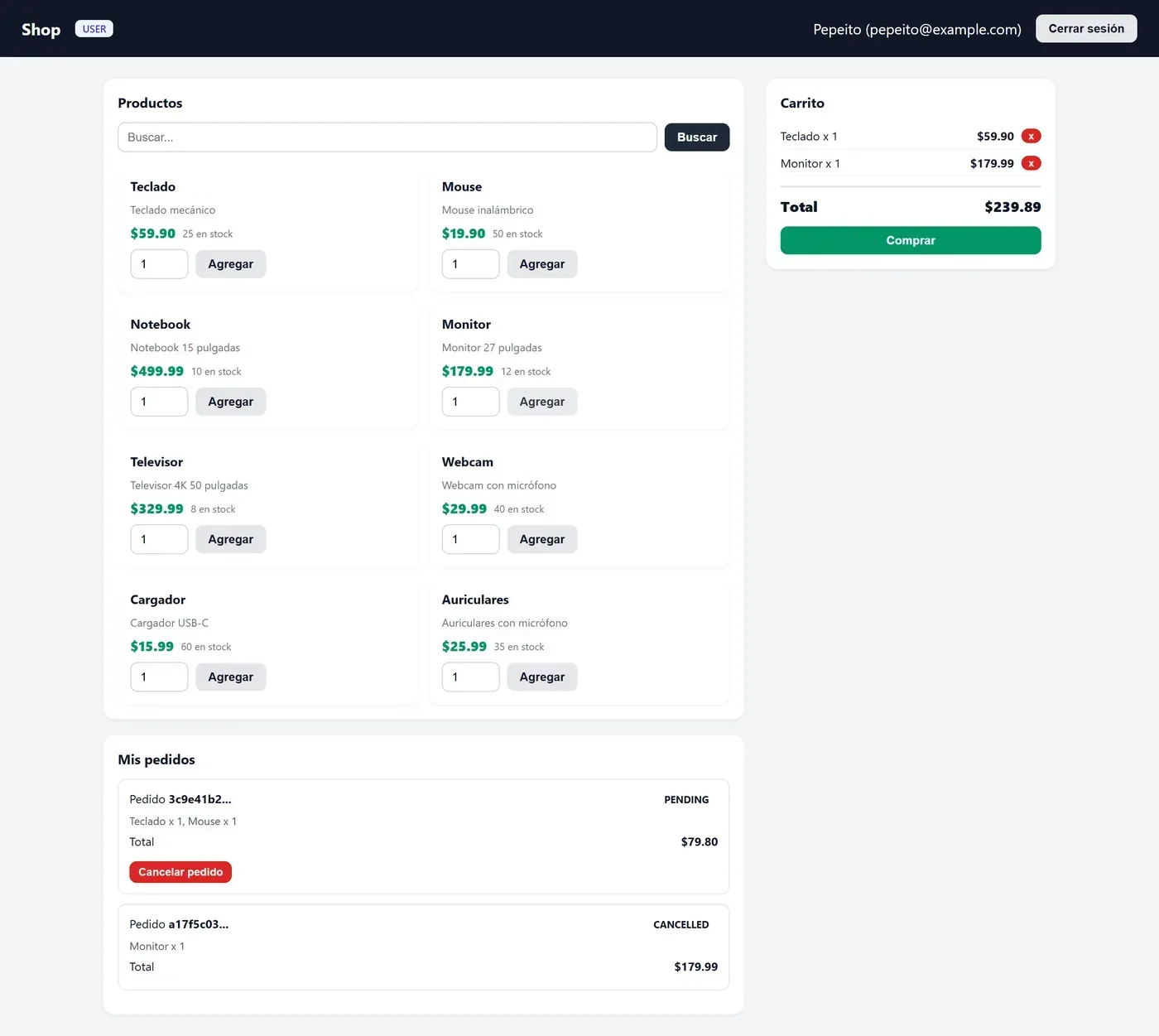Viewport: 1159px width, 1036px height.
Task: Add Cargador to the cart
Action: tap(231, 677)
